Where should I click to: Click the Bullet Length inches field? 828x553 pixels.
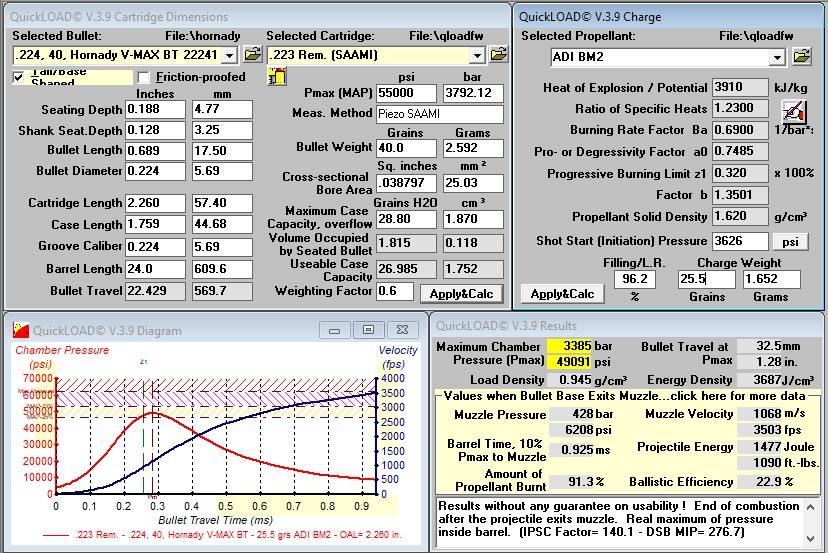point(155,151)
